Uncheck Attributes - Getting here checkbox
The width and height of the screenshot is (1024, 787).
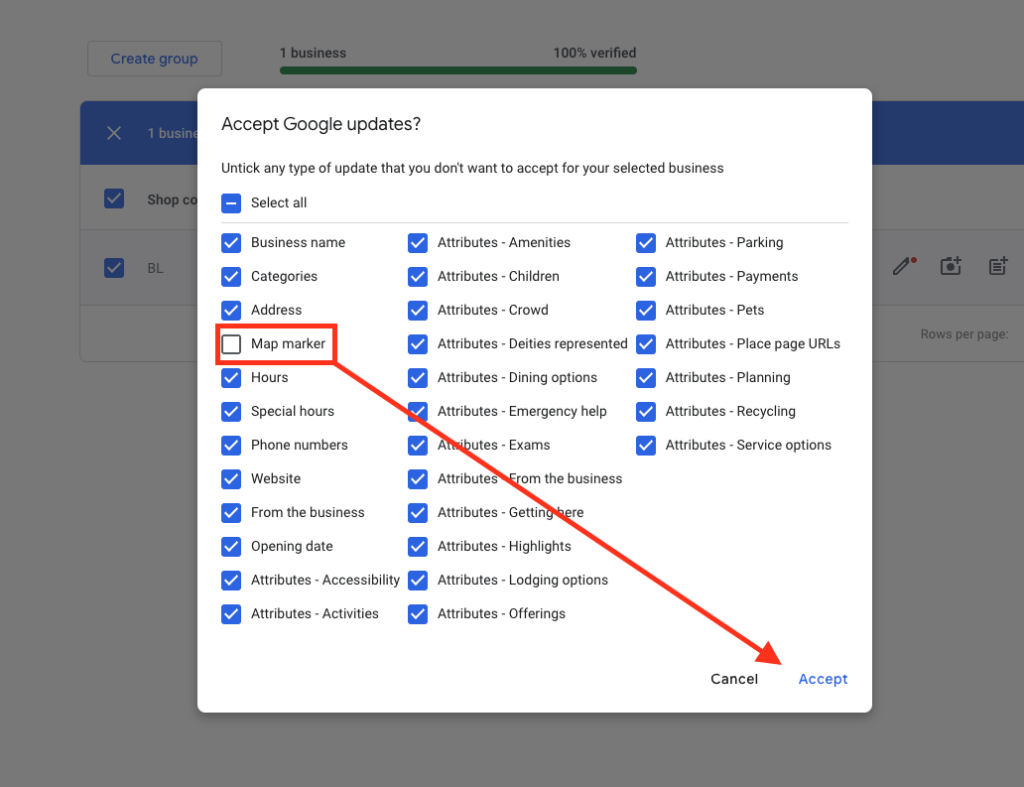coord(418,513)
